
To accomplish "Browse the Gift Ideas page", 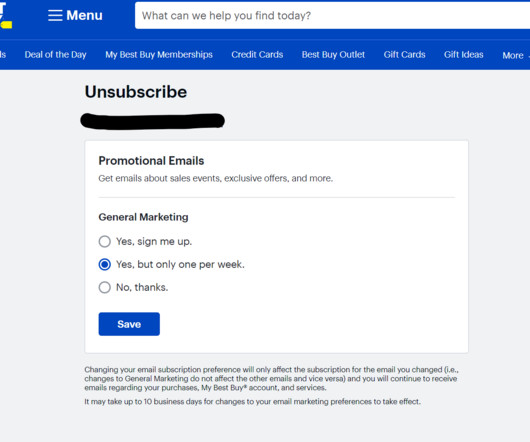I will pyautogui.click(x=464, y=55).
